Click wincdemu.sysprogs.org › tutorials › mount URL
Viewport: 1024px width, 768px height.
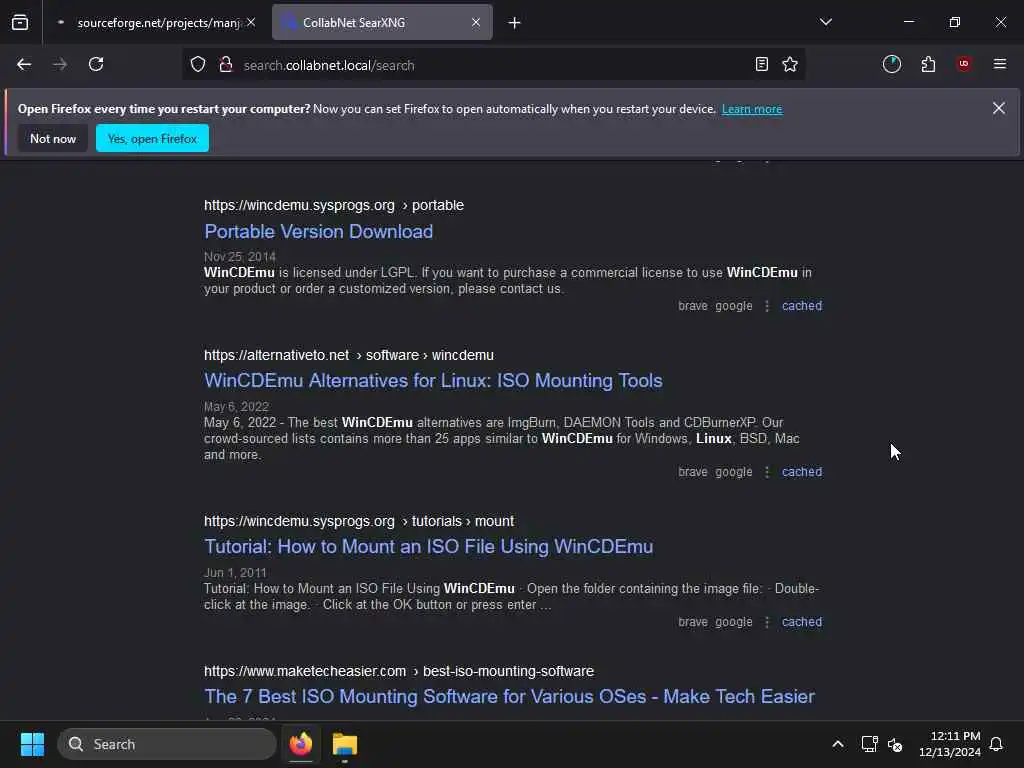tap(359, 521)
